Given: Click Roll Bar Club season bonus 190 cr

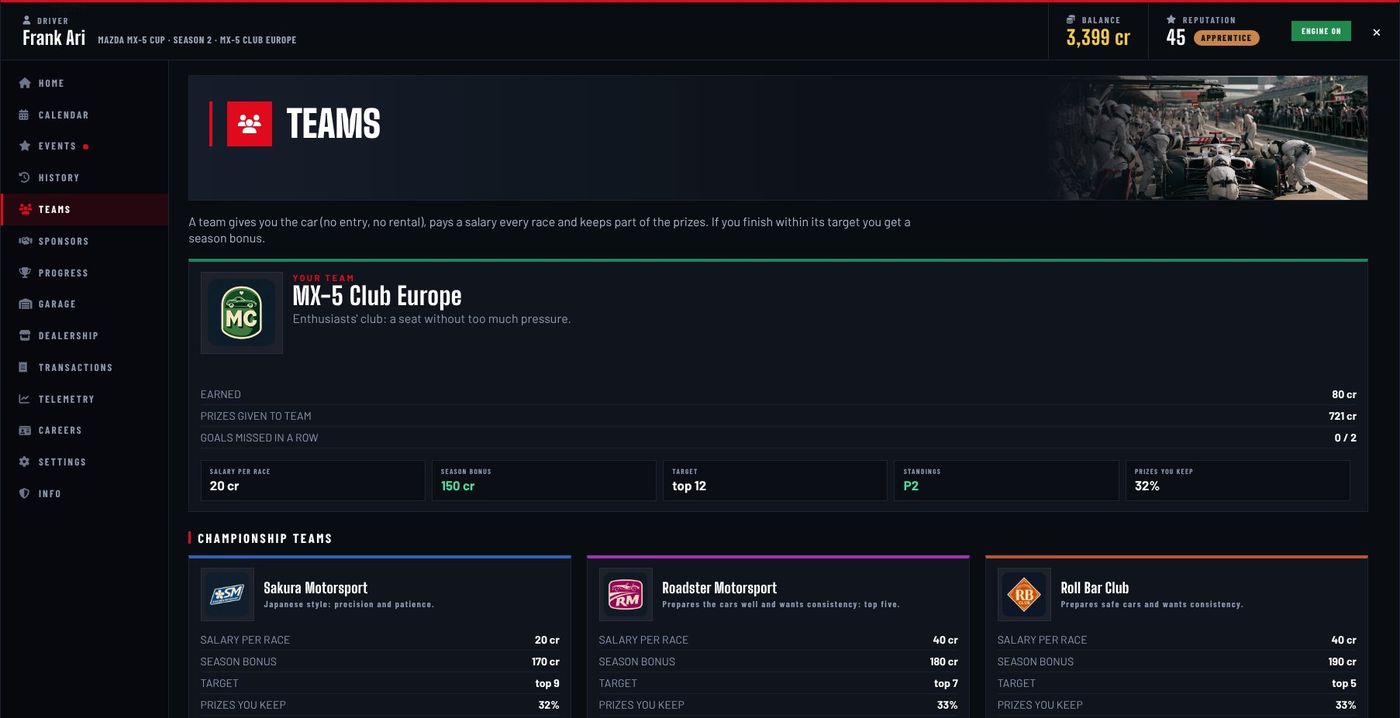Looking at the screenshot, I should point(1342,662).
